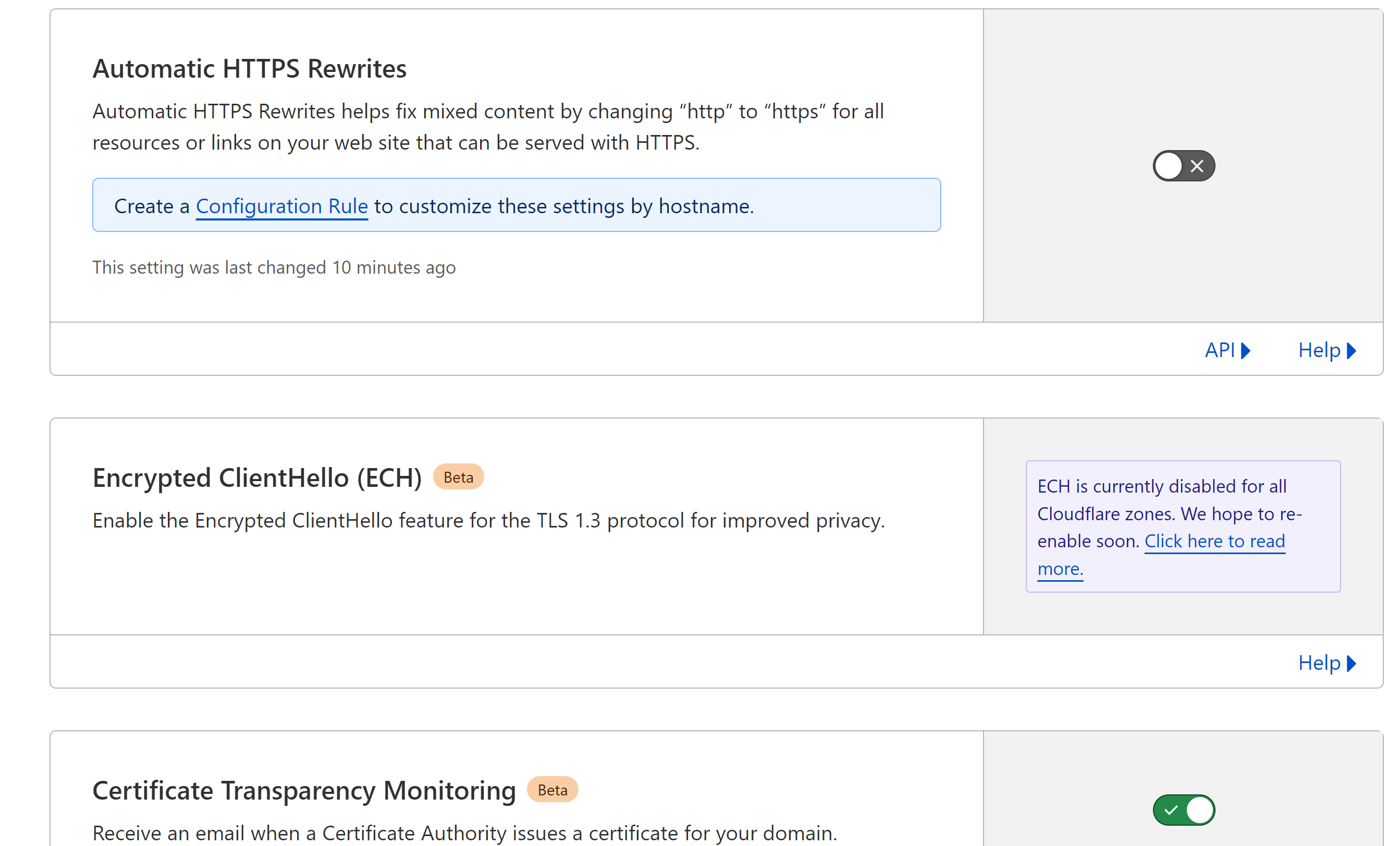
Task: Click the "last changed 10 minutes ago" text
Action: click(x=274, y=267)
